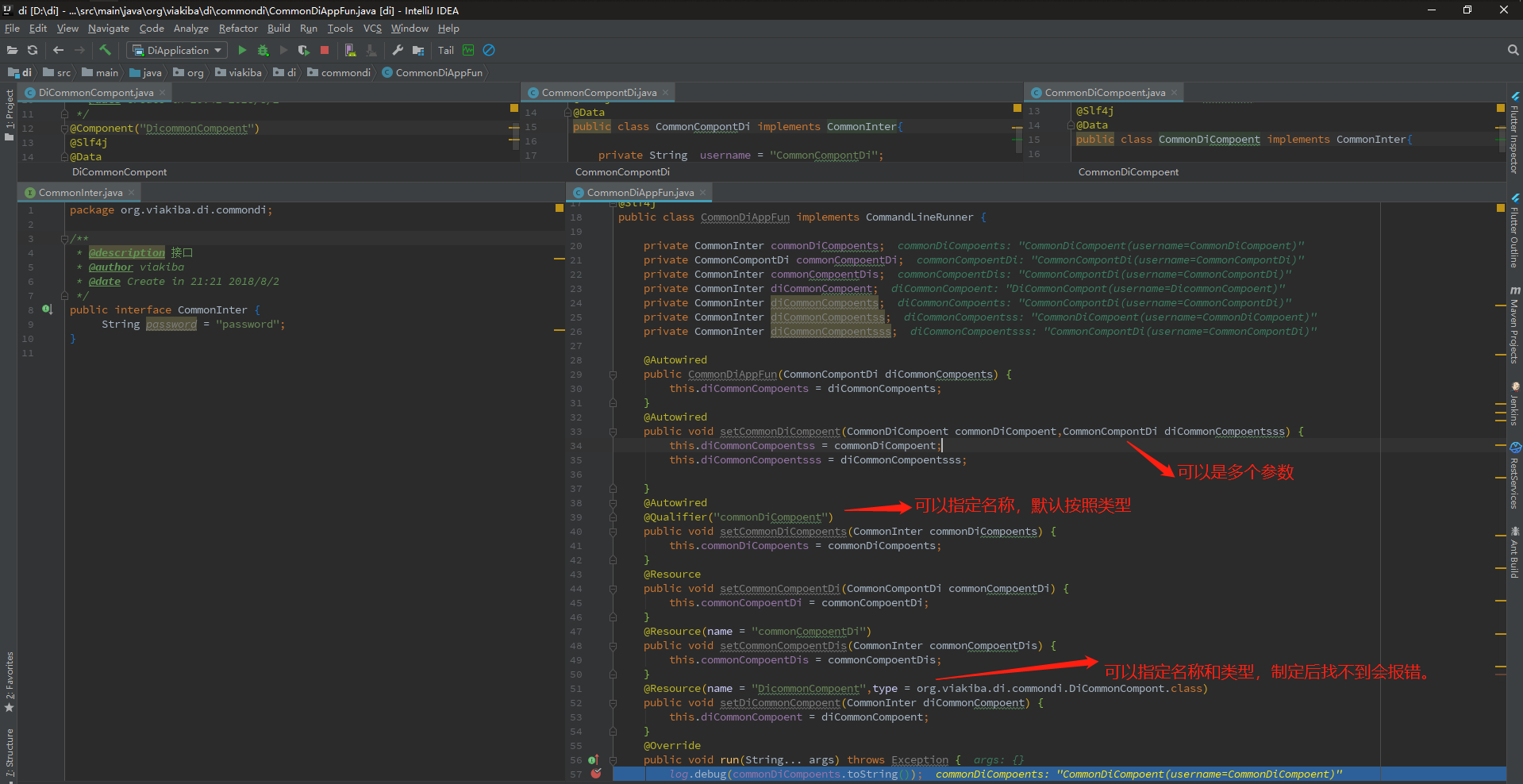Click the SDK Manager download icon

371,50
